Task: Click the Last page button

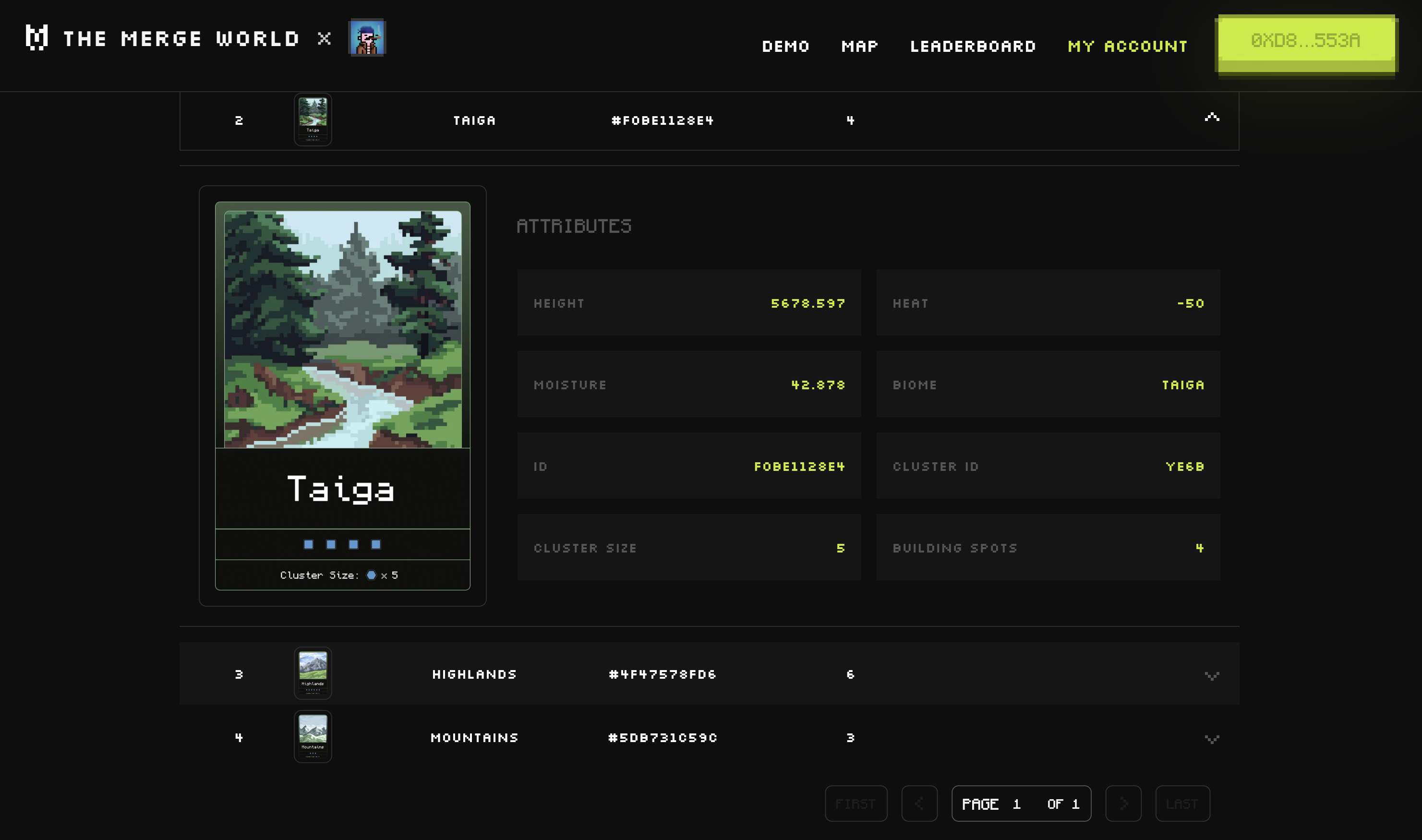Action: pos(1182,804)
